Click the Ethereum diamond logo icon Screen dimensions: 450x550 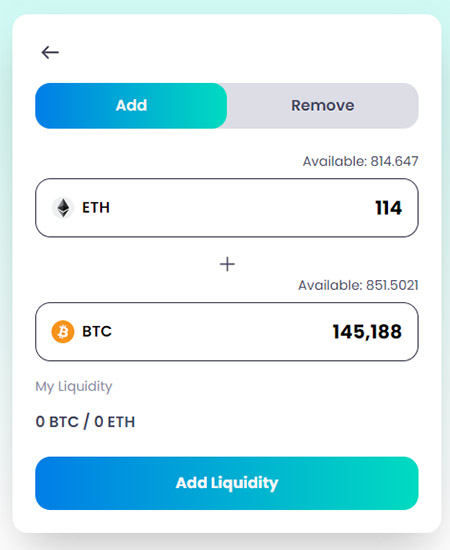(63, 208)
